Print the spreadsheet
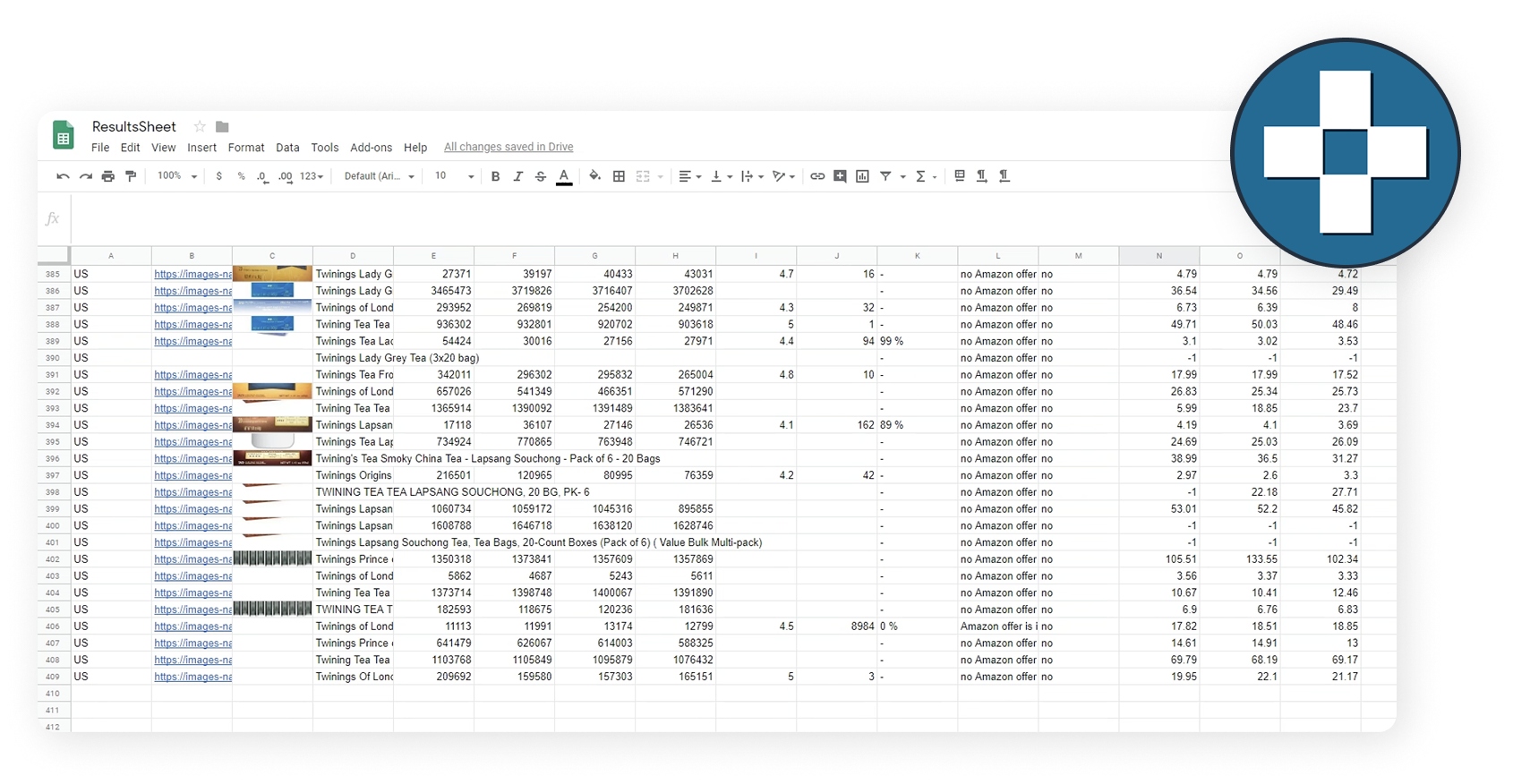1513x784 pixels. click(108, 176)
